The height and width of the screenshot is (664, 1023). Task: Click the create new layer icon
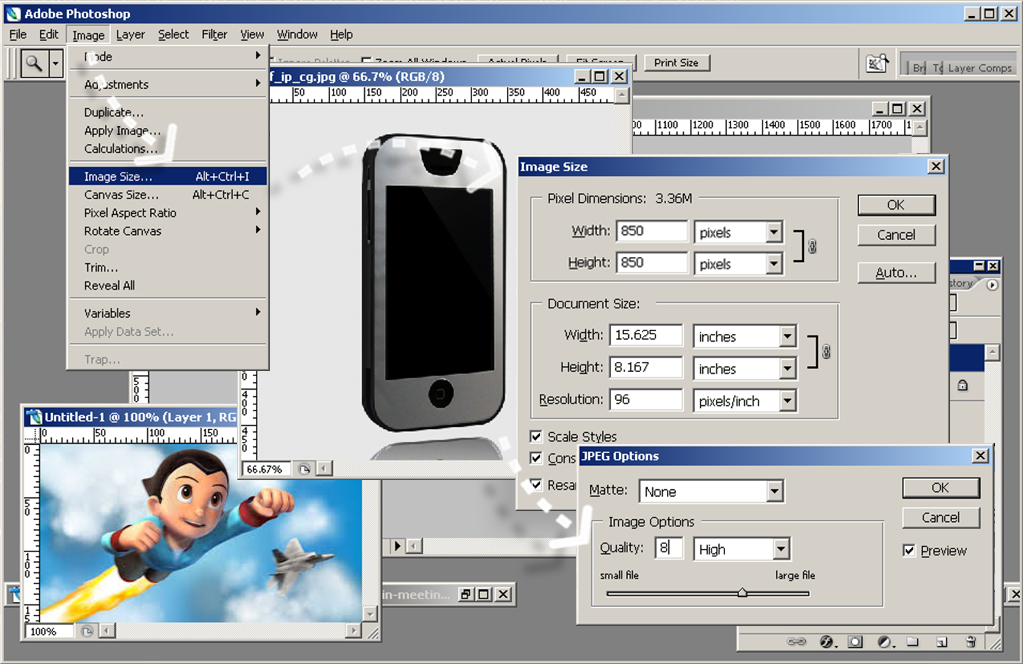coord(942,642)
